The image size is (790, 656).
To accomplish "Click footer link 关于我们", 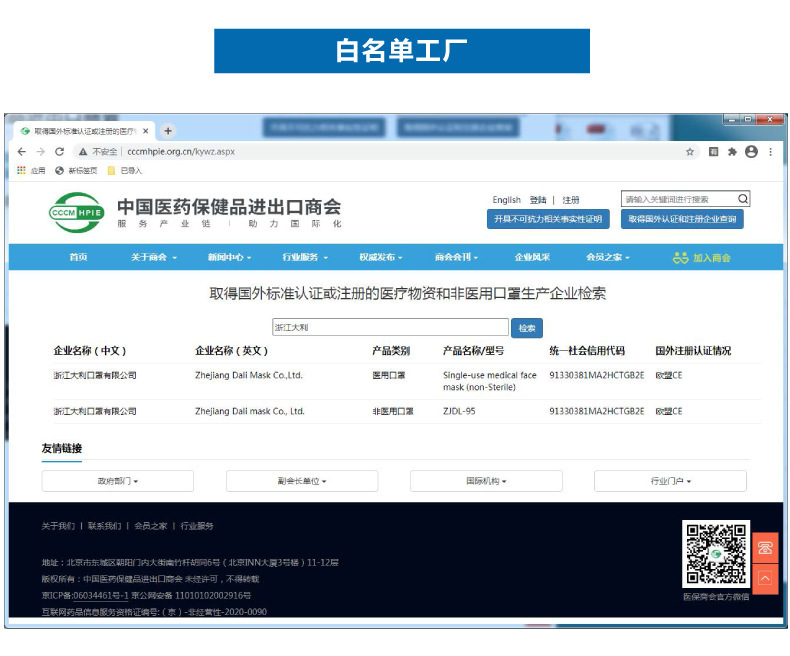I will pyautogui.click(x=58, y=526).
